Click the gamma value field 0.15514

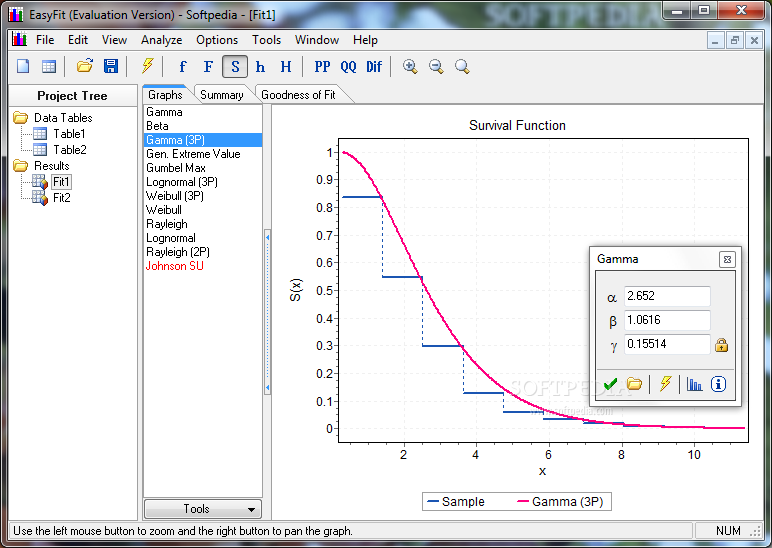pos(667,344)
